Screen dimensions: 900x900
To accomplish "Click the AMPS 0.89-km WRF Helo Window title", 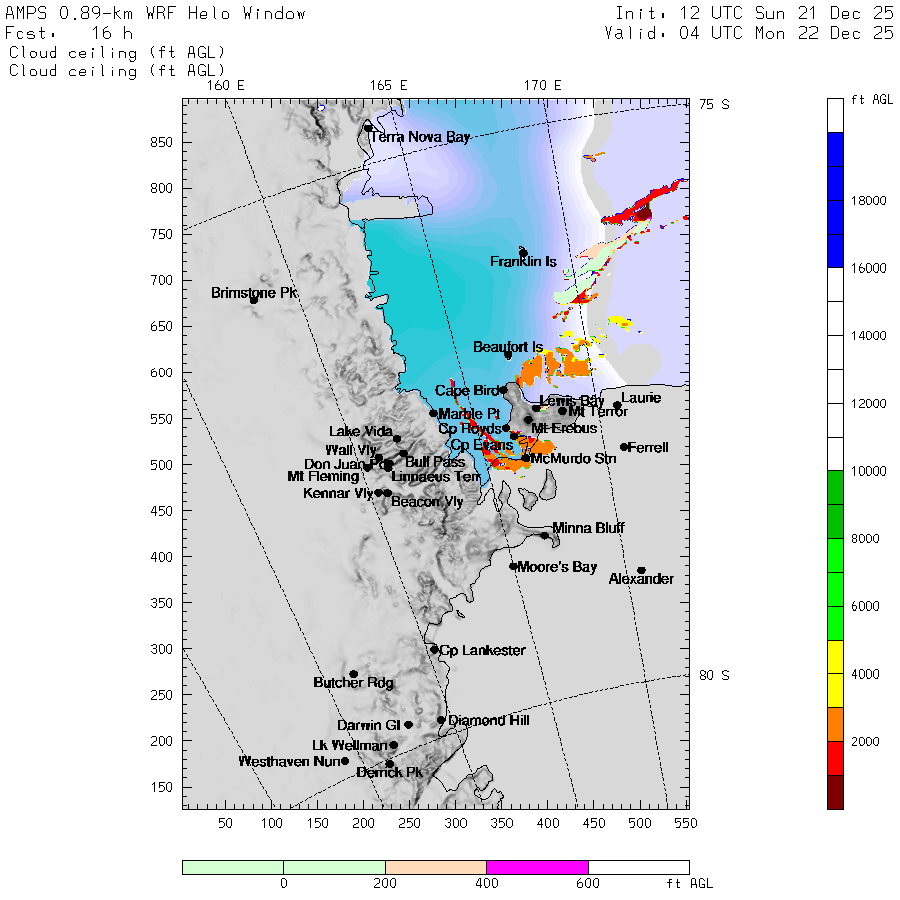I will (156, 14).
